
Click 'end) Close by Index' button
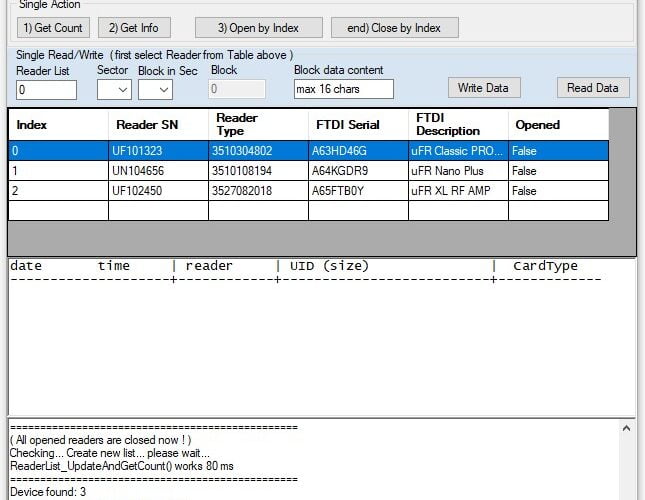pyautogui.click(x=394, y=28)
